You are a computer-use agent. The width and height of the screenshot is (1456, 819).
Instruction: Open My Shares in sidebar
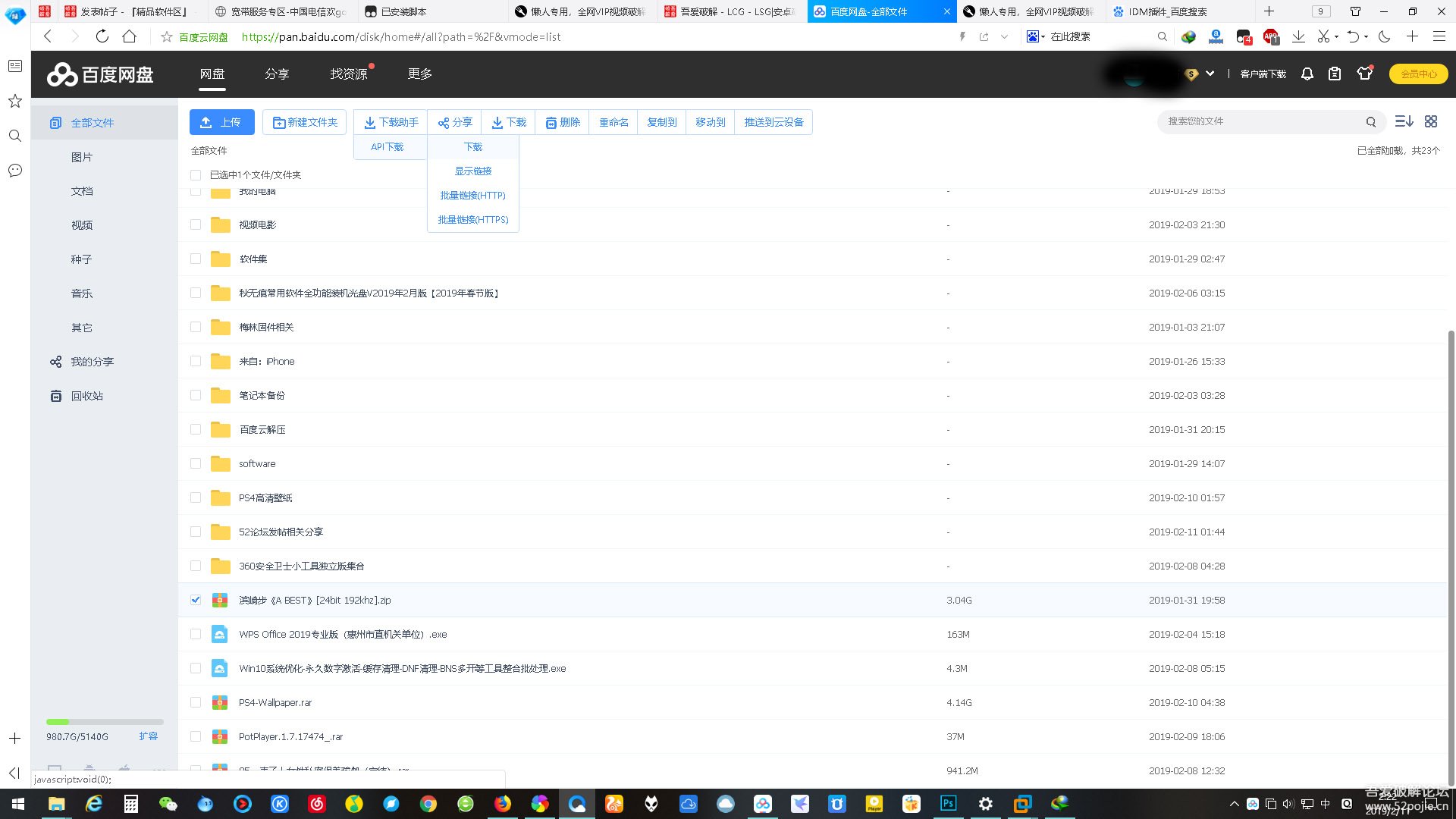pyautogui.click(x=92, y=362)
